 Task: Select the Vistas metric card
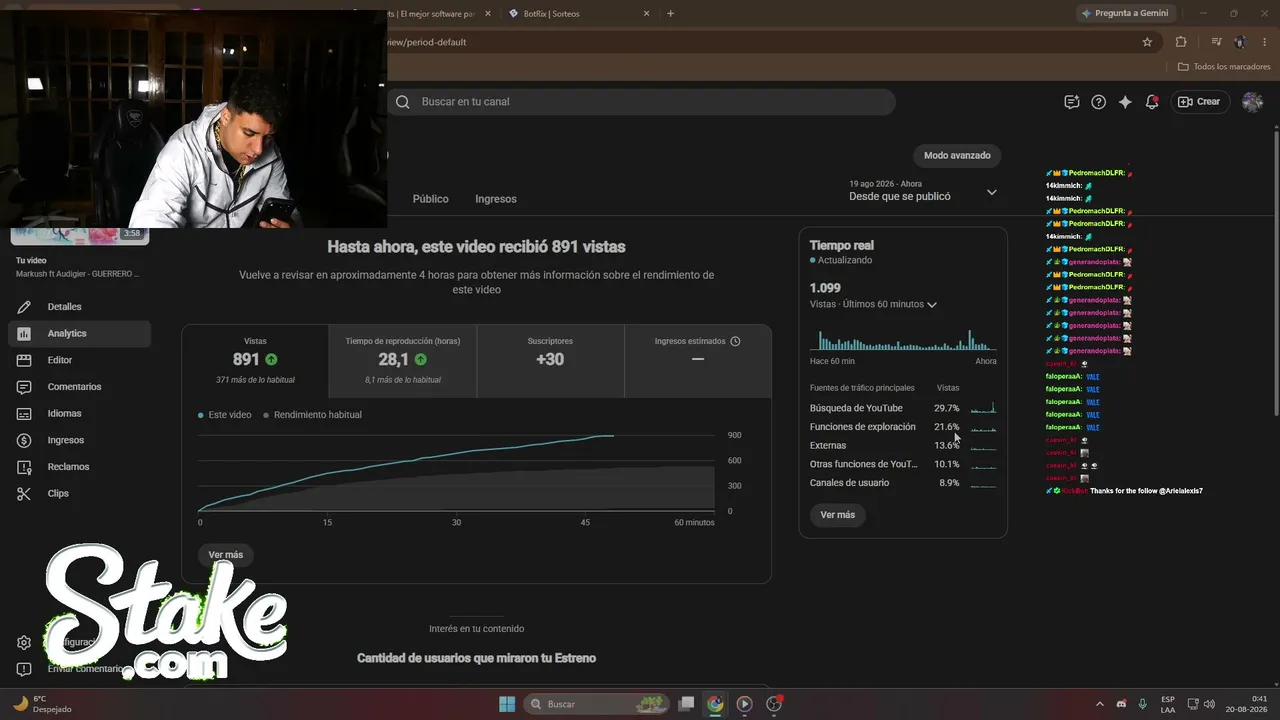tap(255, 361)
